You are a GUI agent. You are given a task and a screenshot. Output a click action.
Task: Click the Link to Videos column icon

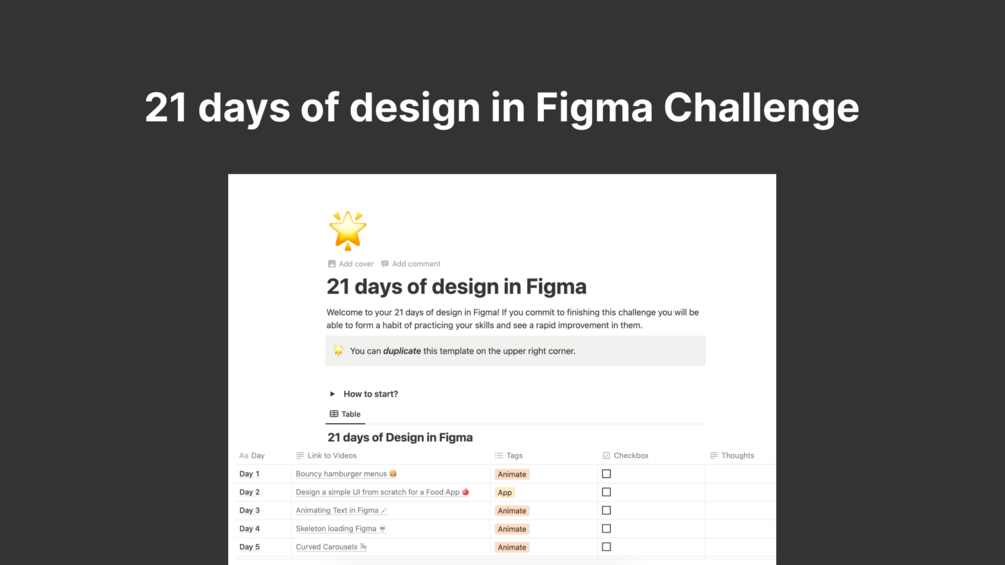pos(300,456)
